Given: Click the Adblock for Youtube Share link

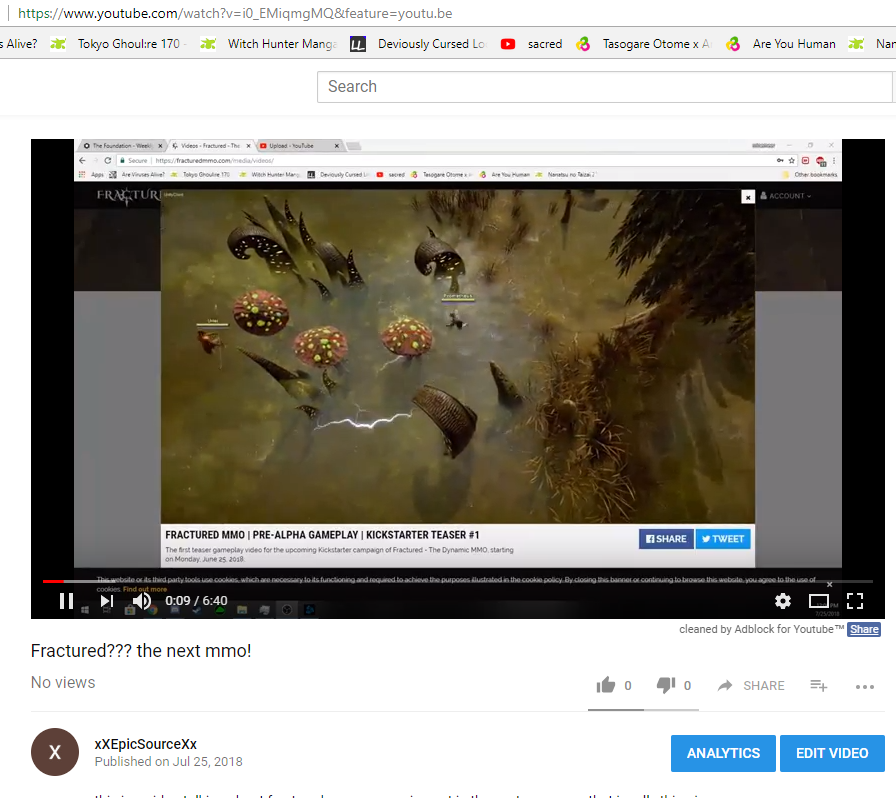Looking at the screenshot, I should 863,629.
